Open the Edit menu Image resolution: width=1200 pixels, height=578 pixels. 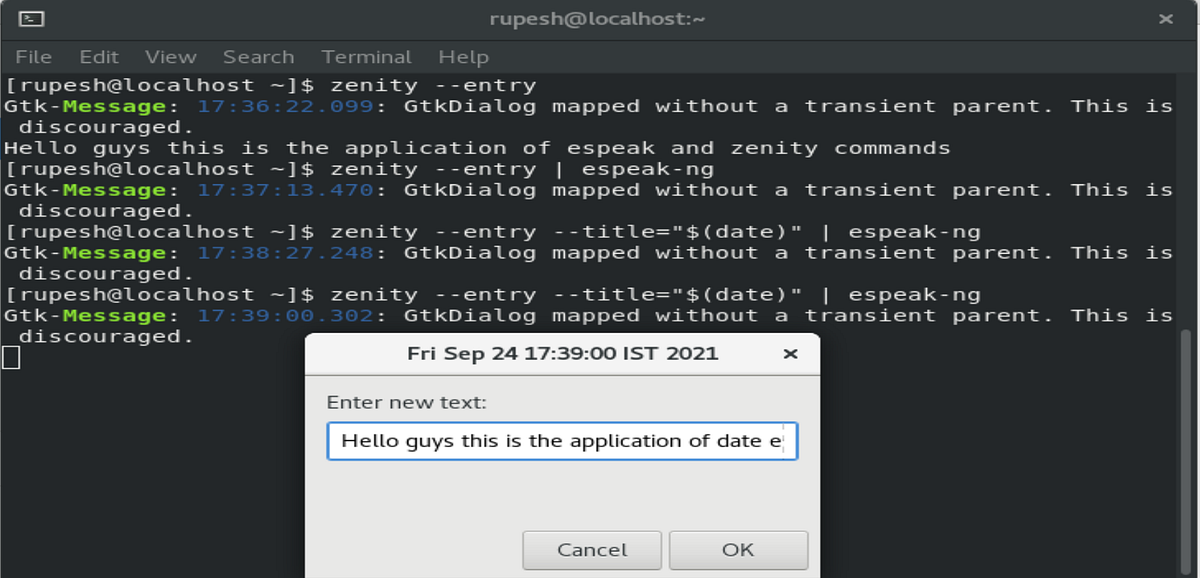click(x=99, y=57)
